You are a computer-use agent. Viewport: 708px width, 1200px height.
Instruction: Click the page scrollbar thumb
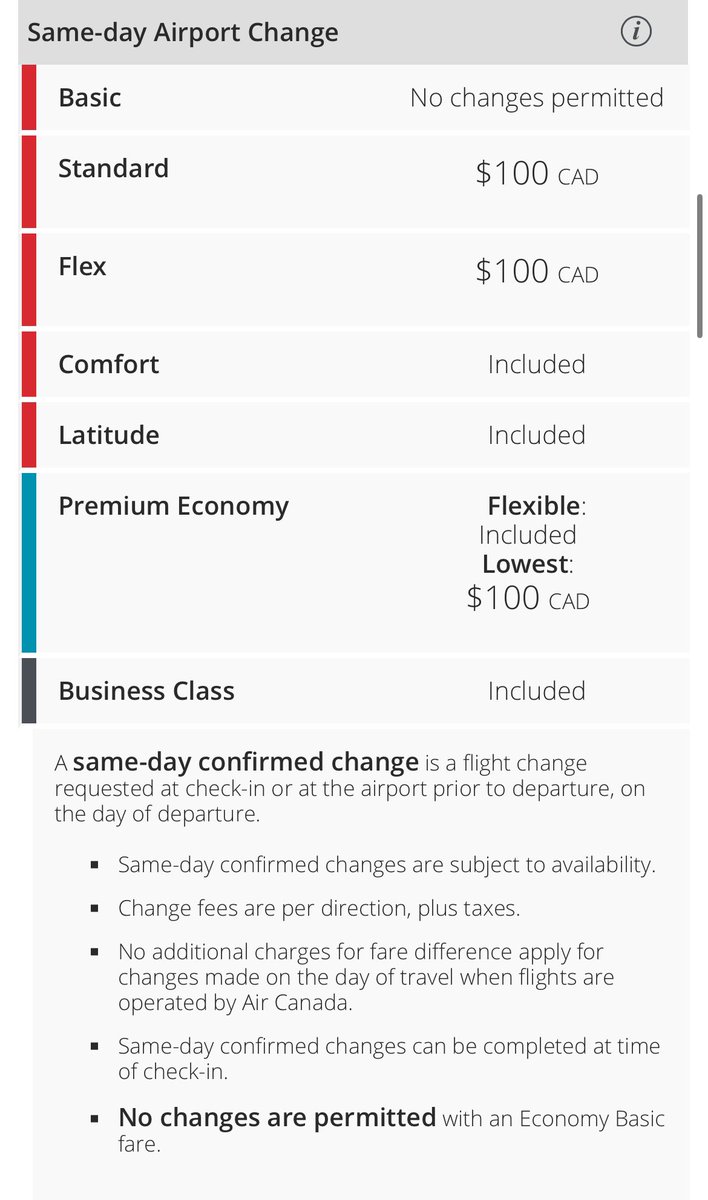(700, 266)
